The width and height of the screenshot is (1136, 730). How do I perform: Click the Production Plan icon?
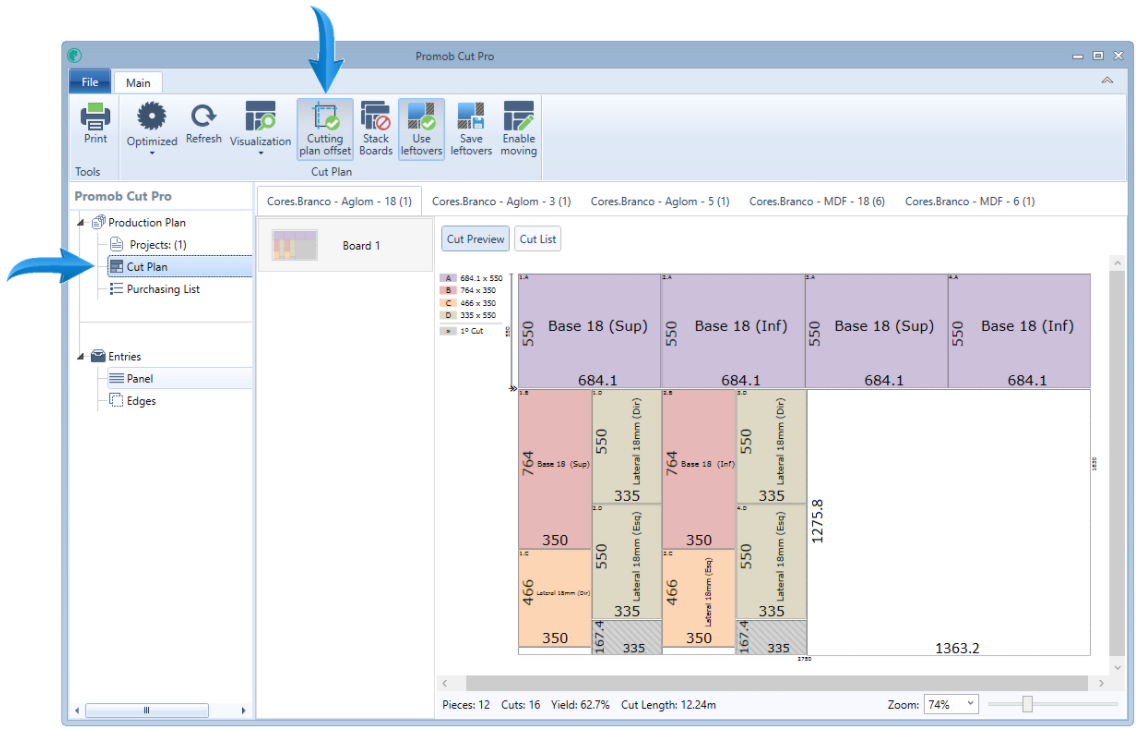tap(99, 222)
